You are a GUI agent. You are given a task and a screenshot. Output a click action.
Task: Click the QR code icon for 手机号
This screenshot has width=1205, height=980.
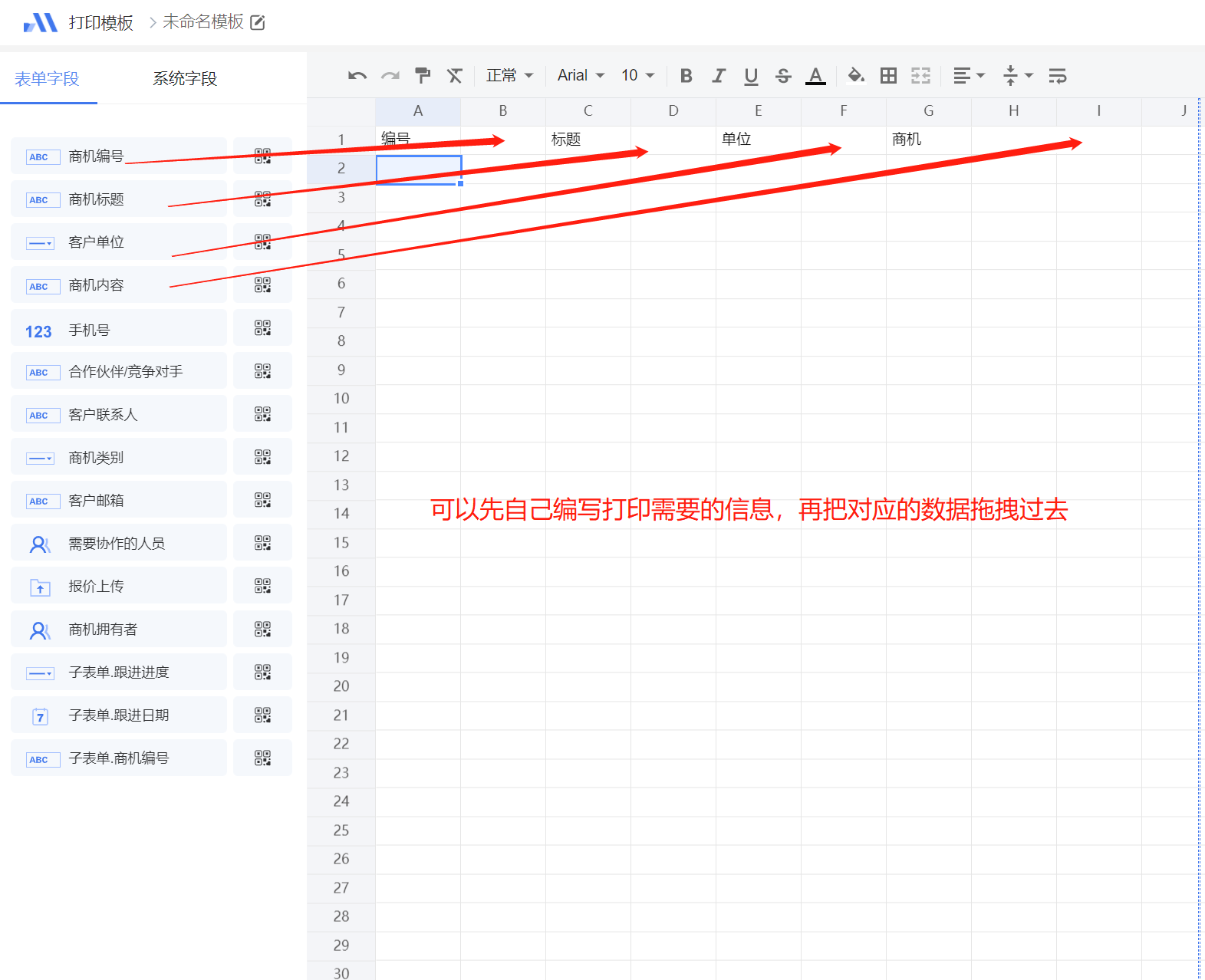[262, 328]
